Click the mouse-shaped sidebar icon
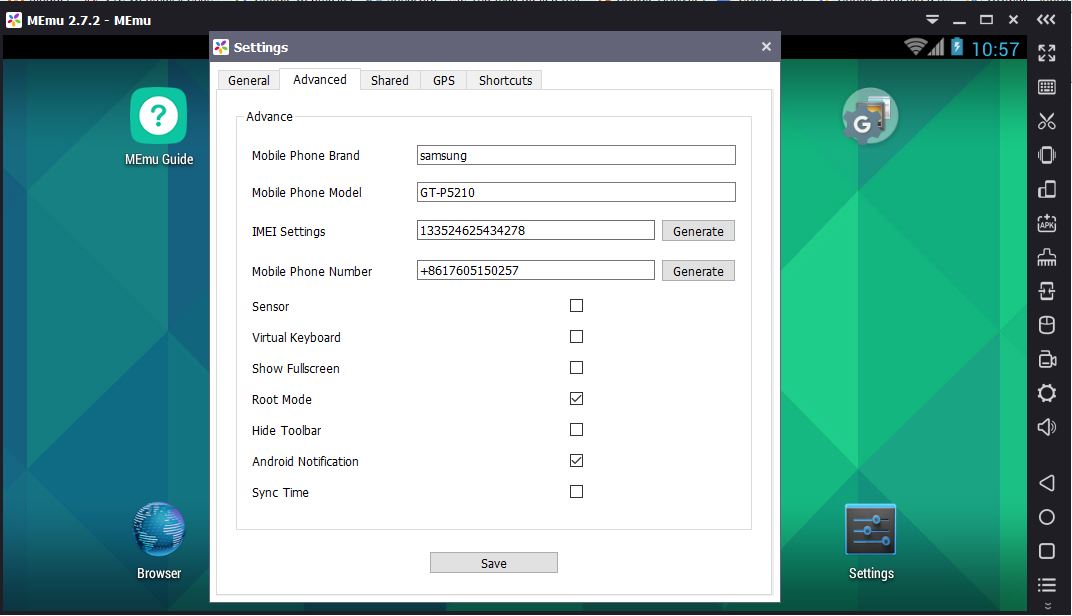 pyautogui.click(x=1046, y=325)
